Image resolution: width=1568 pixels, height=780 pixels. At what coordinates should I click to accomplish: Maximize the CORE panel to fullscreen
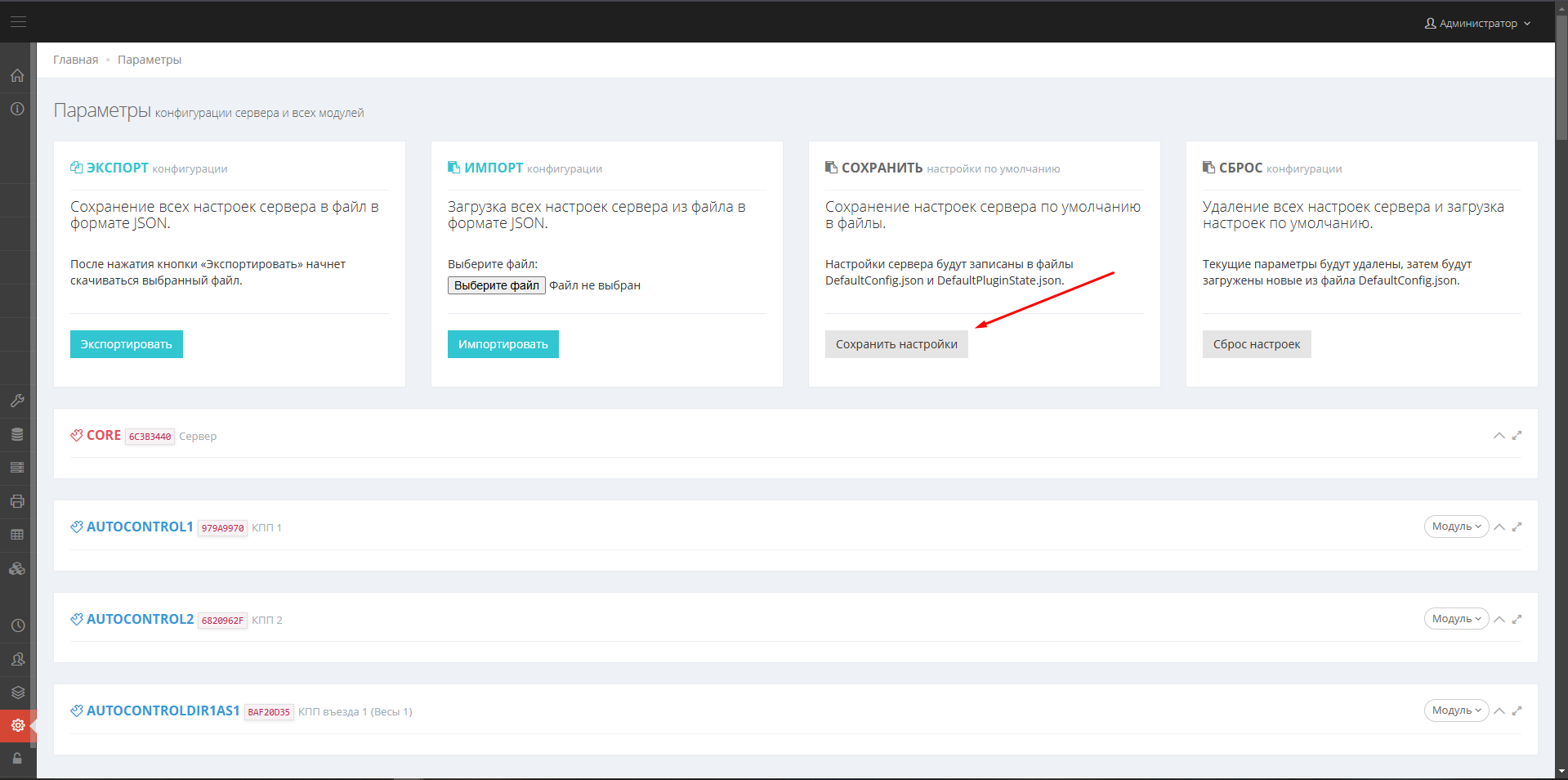click(x=1517, y=436)
